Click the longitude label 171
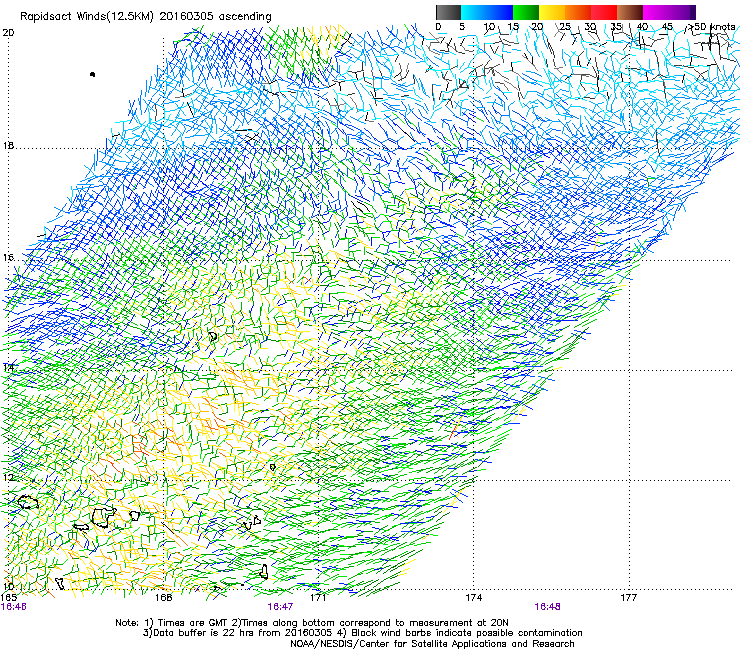Viewport: 740px width, 650px height. click(318, 598)
